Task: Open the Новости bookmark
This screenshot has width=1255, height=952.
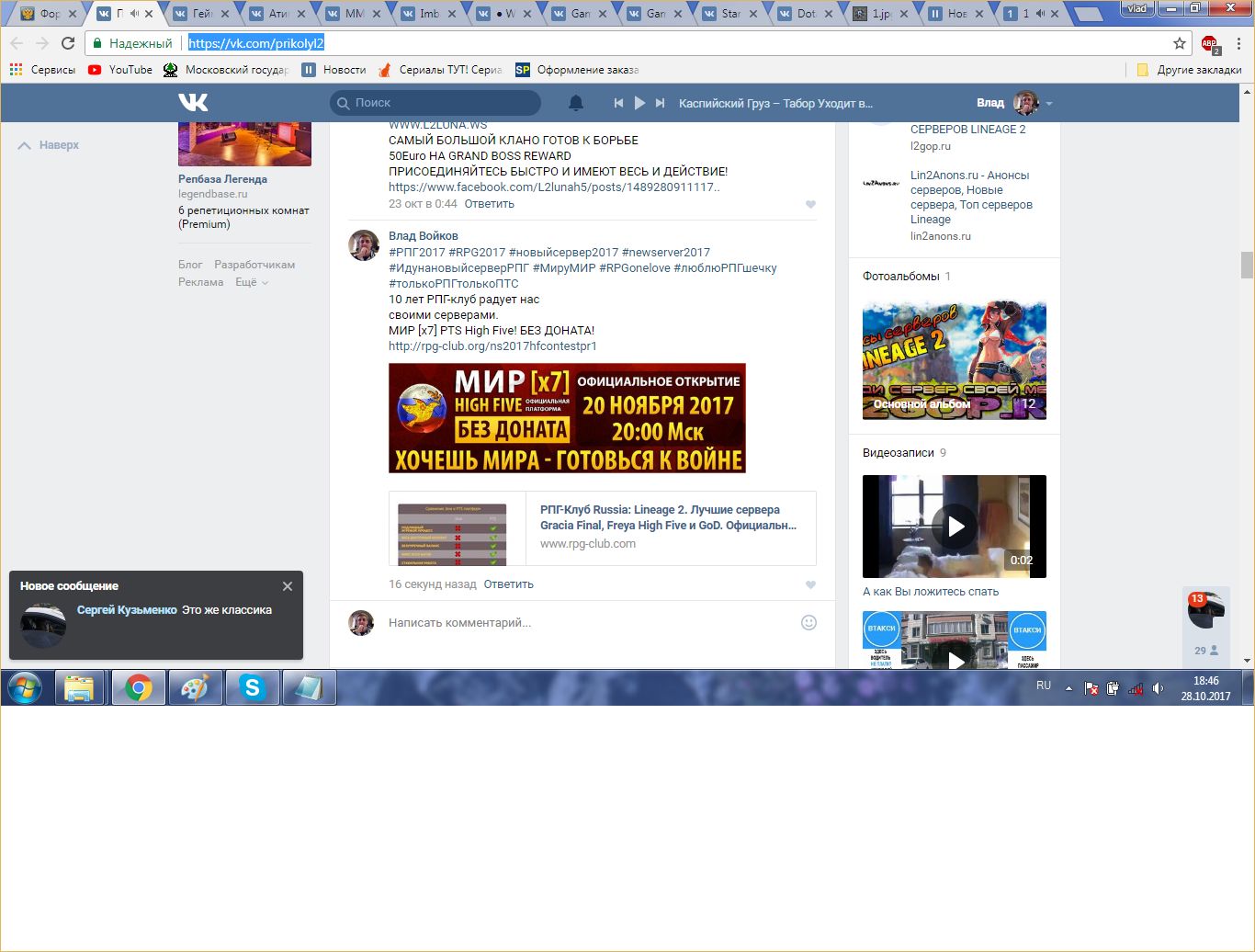Action: (334, 70)
